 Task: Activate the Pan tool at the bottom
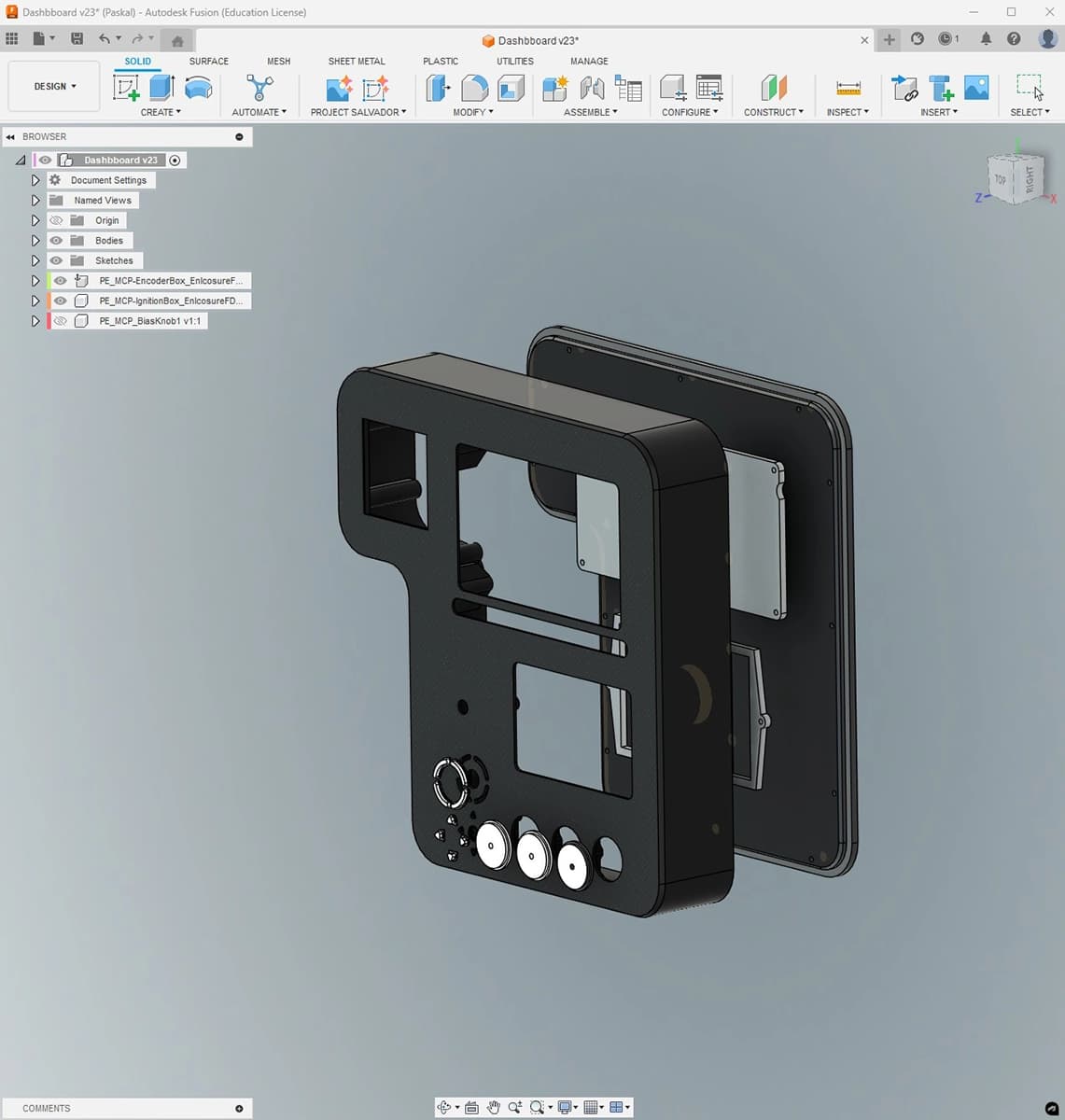coord(493,1108)
